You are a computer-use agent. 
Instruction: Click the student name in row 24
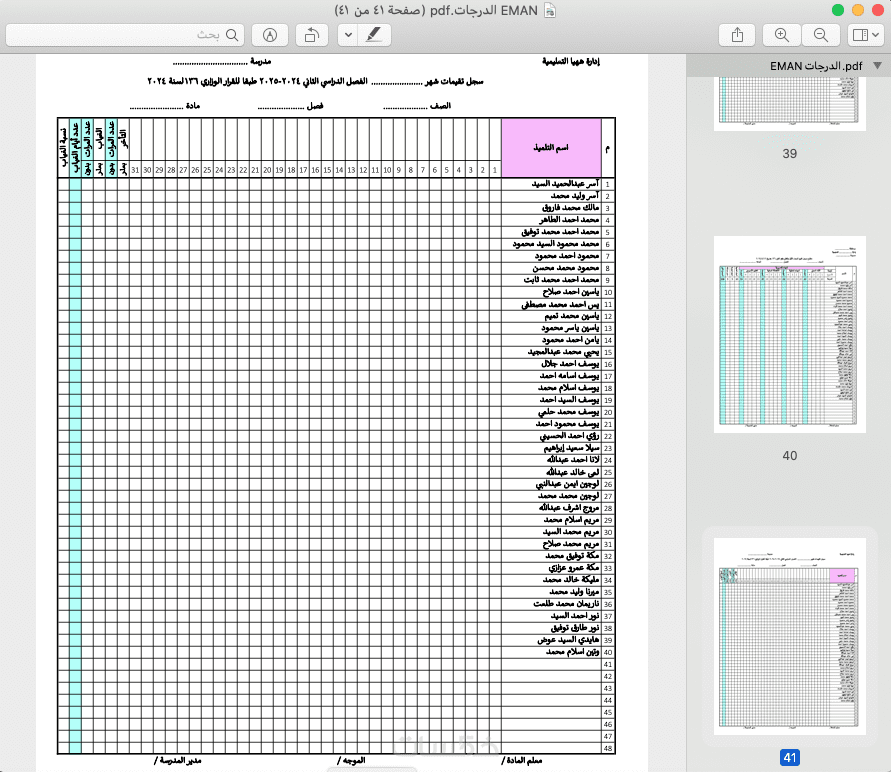(573, 460)
